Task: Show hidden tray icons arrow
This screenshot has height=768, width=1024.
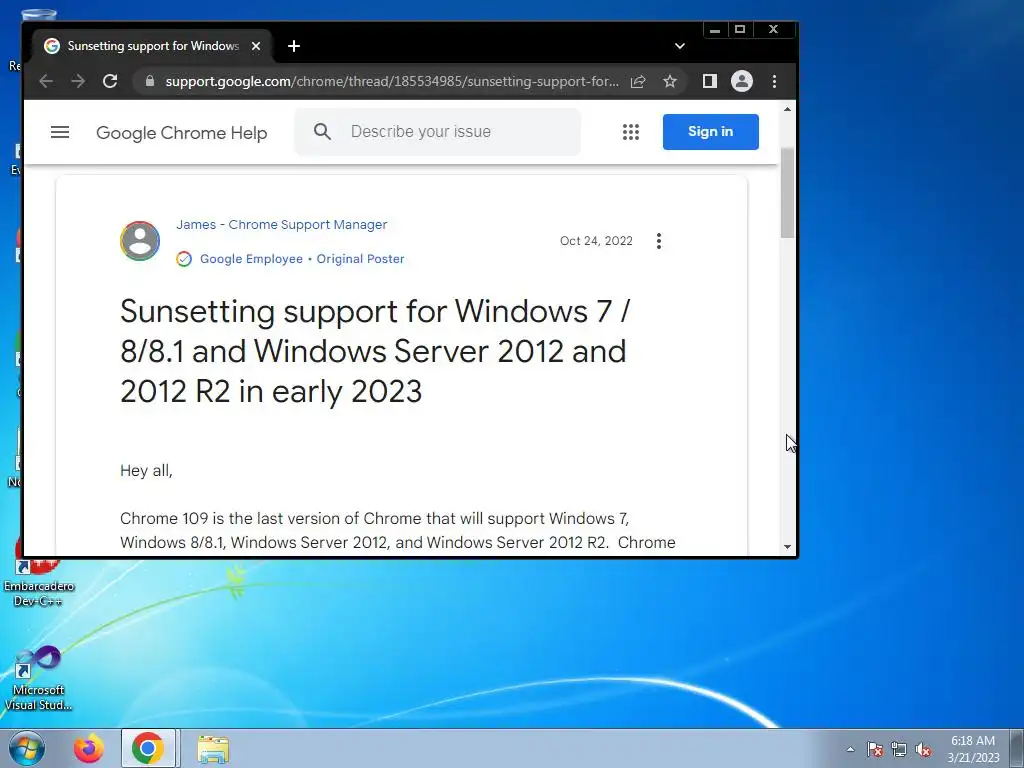Action: (850, 749)
